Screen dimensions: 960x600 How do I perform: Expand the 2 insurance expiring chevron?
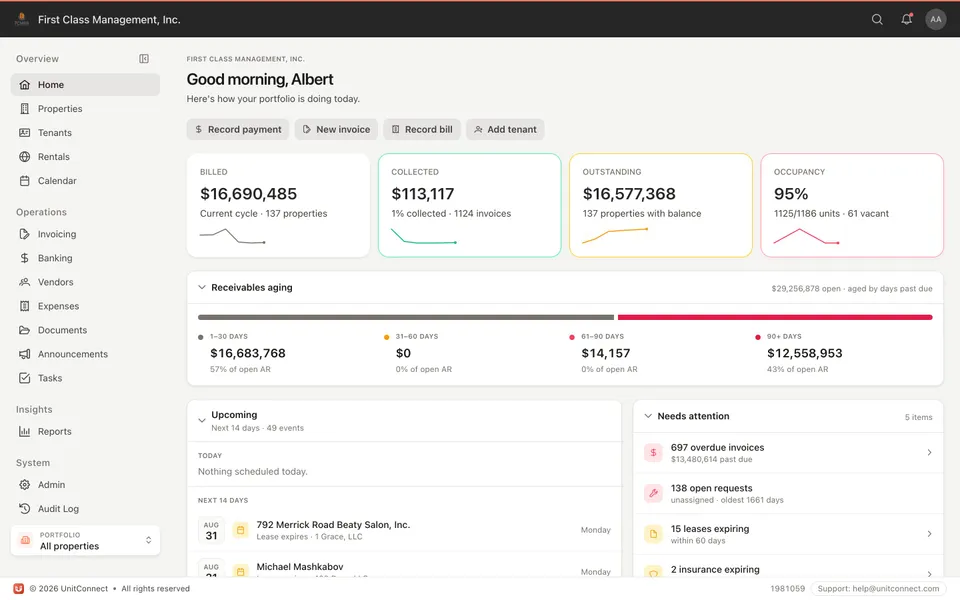(929, 574)
